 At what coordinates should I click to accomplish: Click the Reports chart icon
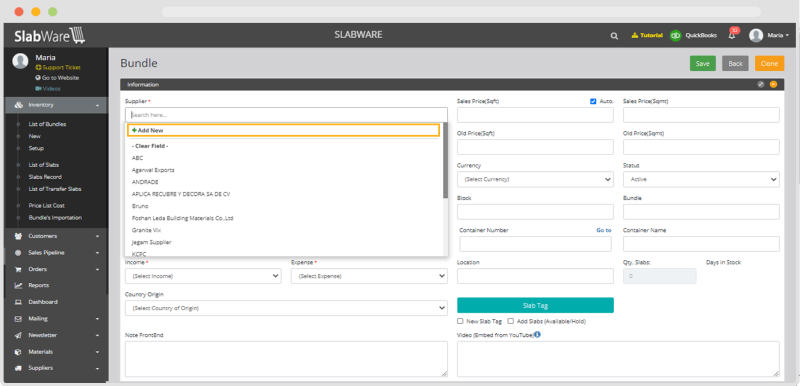coord(18,286)
